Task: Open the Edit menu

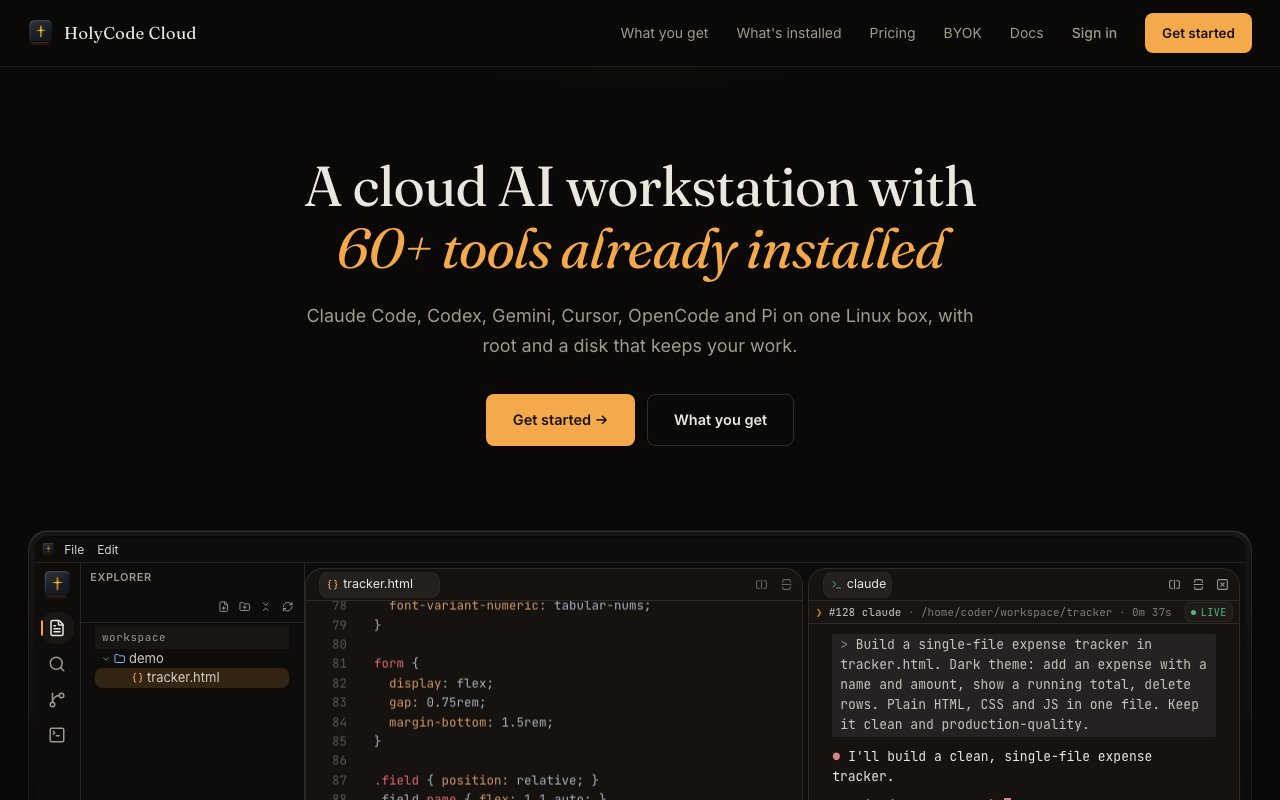Action: 108,549
